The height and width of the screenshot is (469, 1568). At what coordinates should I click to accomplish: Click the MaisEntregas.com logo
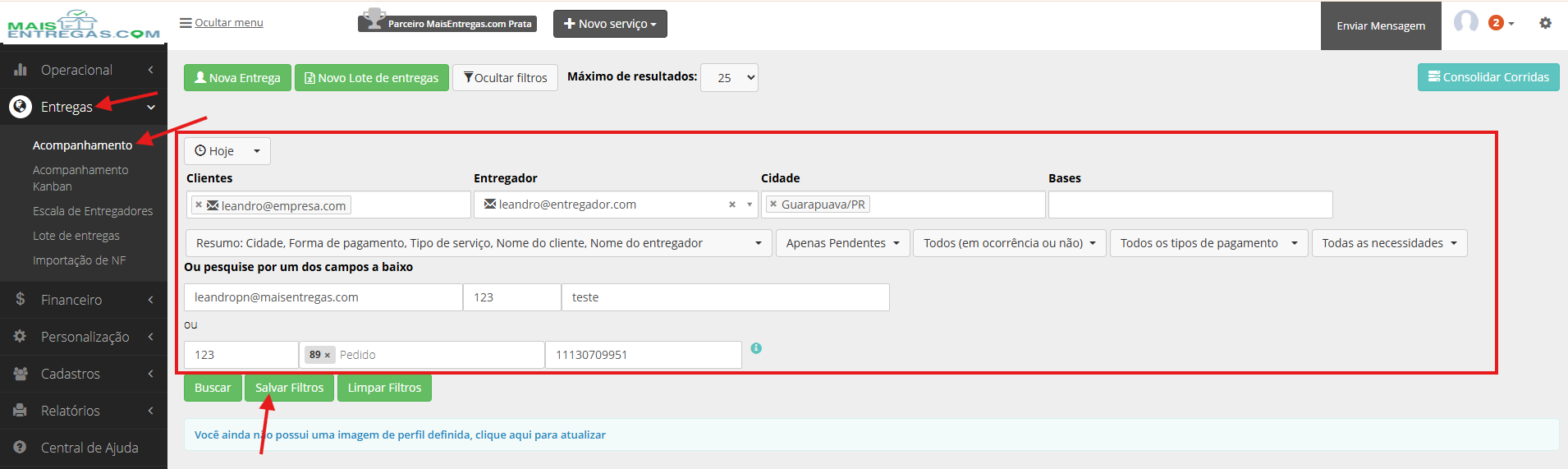(83, 24)
